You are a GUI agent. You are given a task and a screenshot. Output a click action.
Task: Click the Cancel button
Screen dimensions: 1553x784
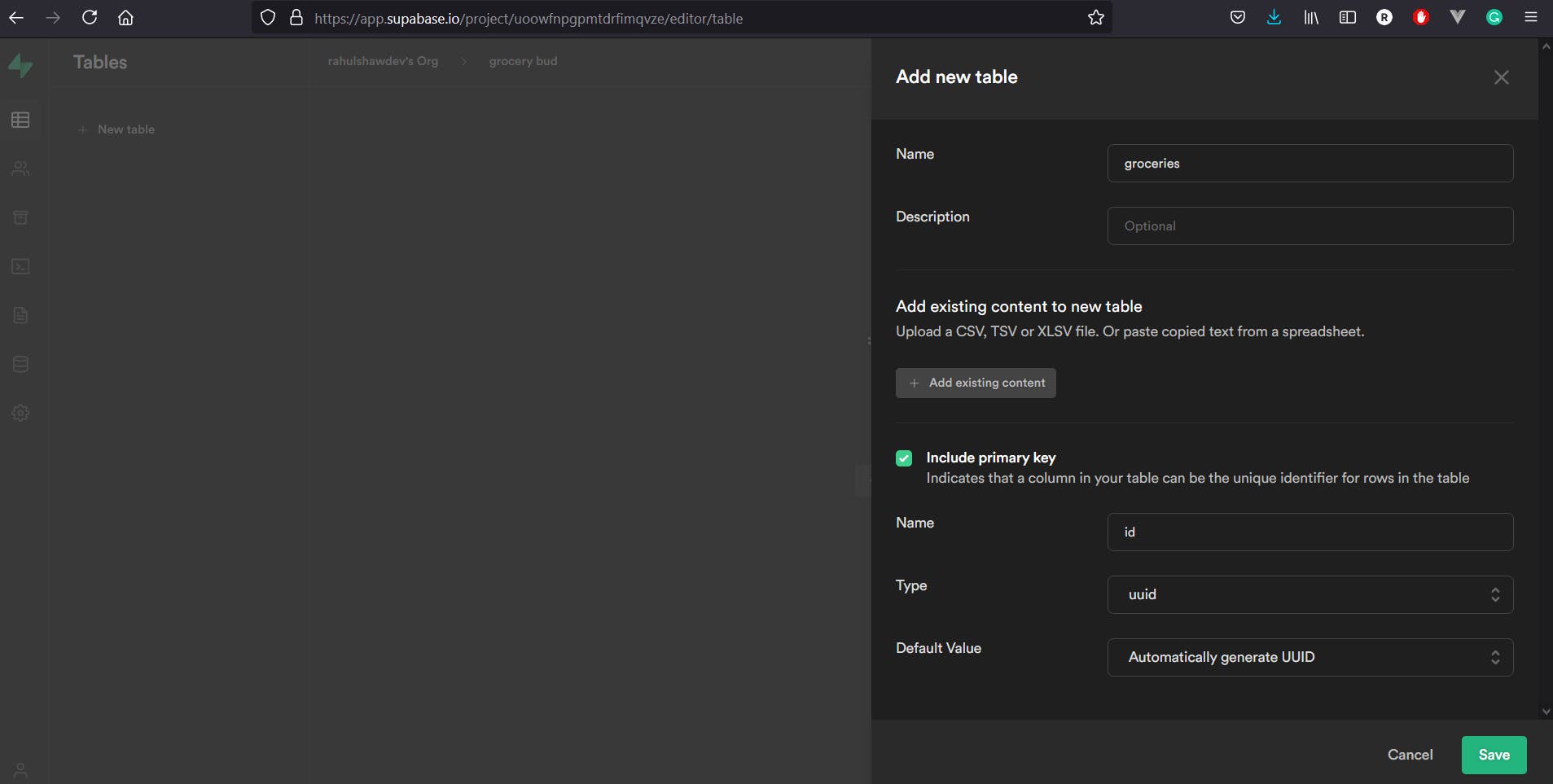(1410, 755)
